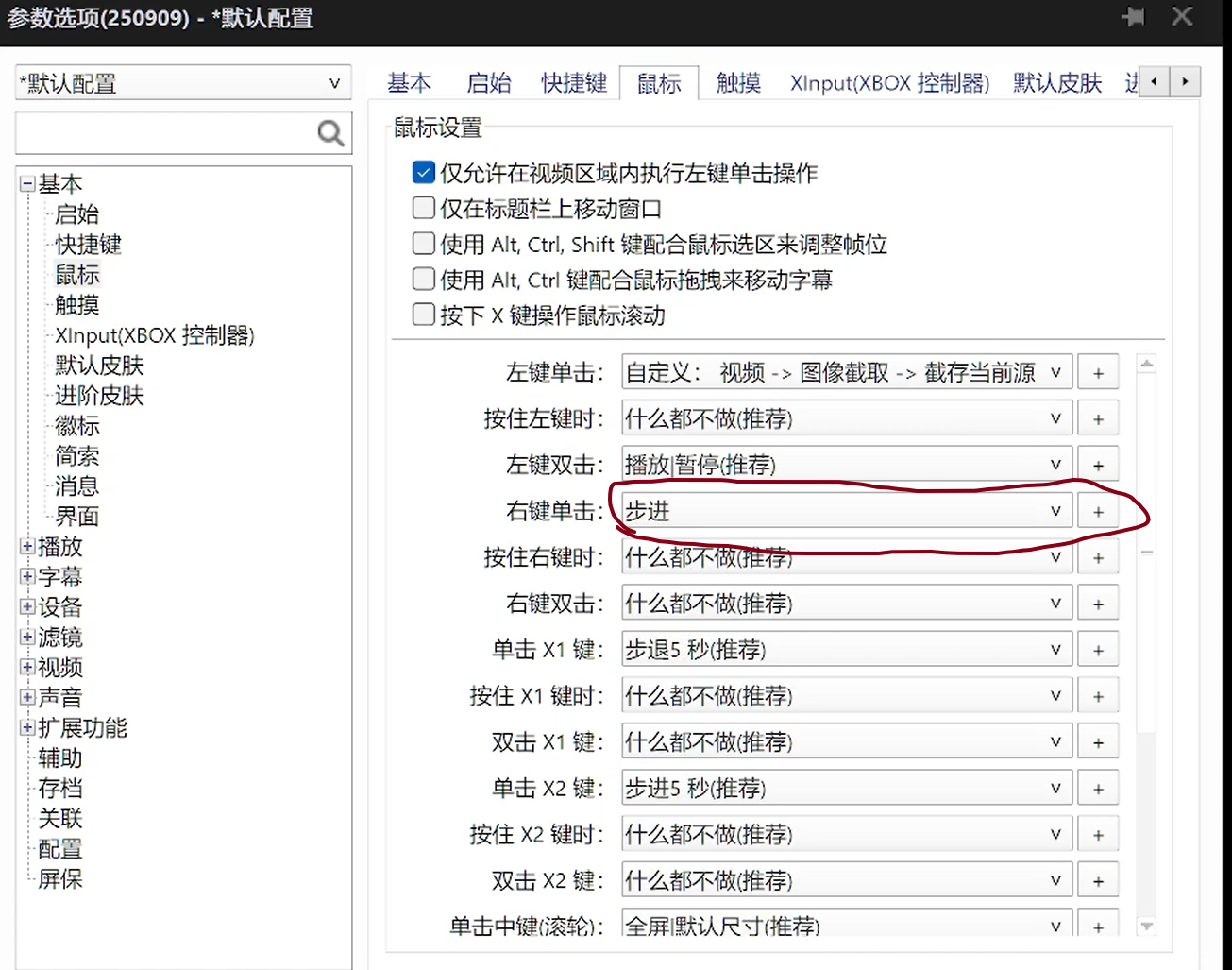The image size is (1232, 970).
Task: Click the search magnifier icon
Action: click(330, 134)
